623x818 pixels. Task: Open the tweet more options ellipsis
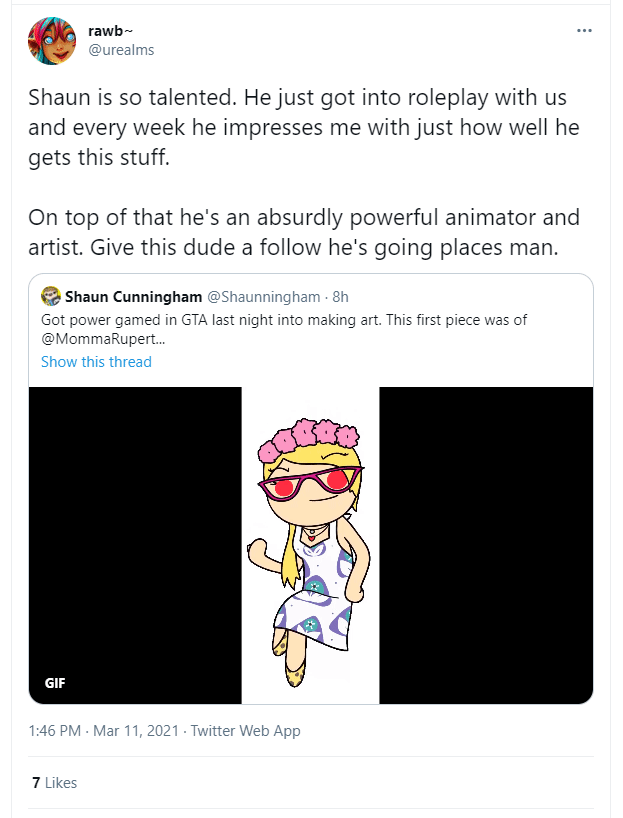click(x=584, y=31)
